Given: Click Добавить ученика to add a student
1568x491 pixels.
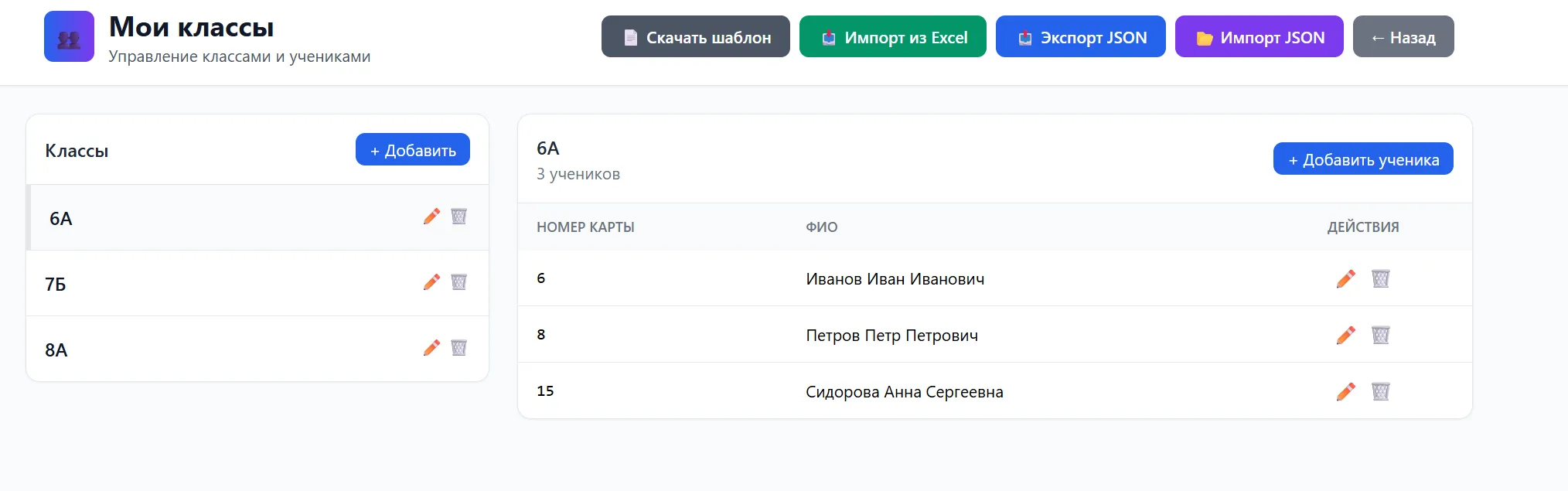Looking at the screenshot, I should click(1362, 159).
